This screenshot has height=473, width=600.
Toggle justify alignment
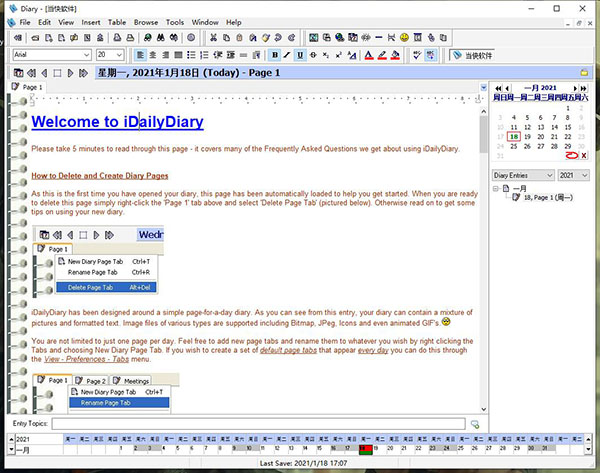point(178,55)
